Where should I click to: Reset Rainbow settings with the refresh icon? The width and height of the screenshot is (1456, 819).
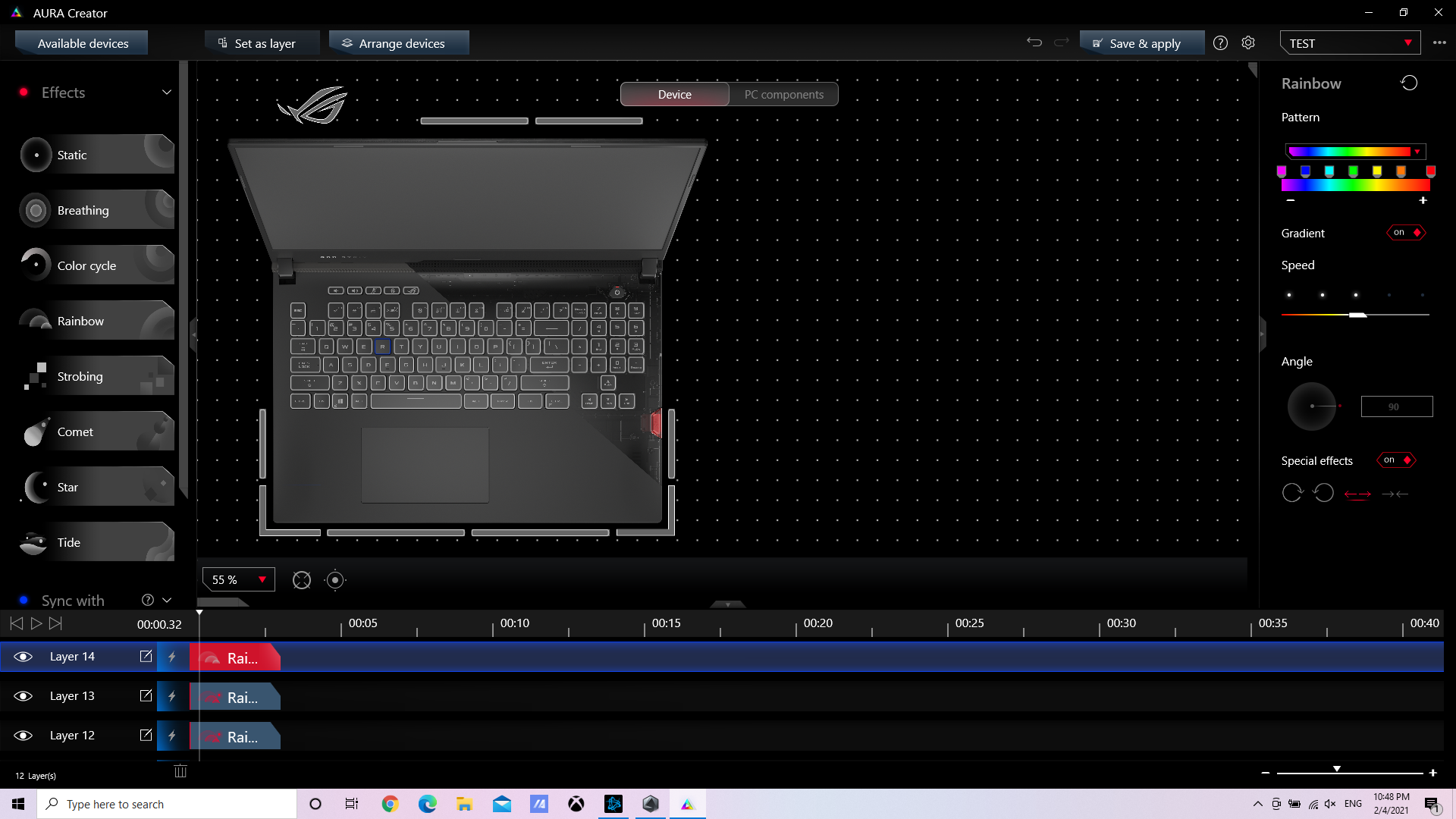coord(1409,83)
